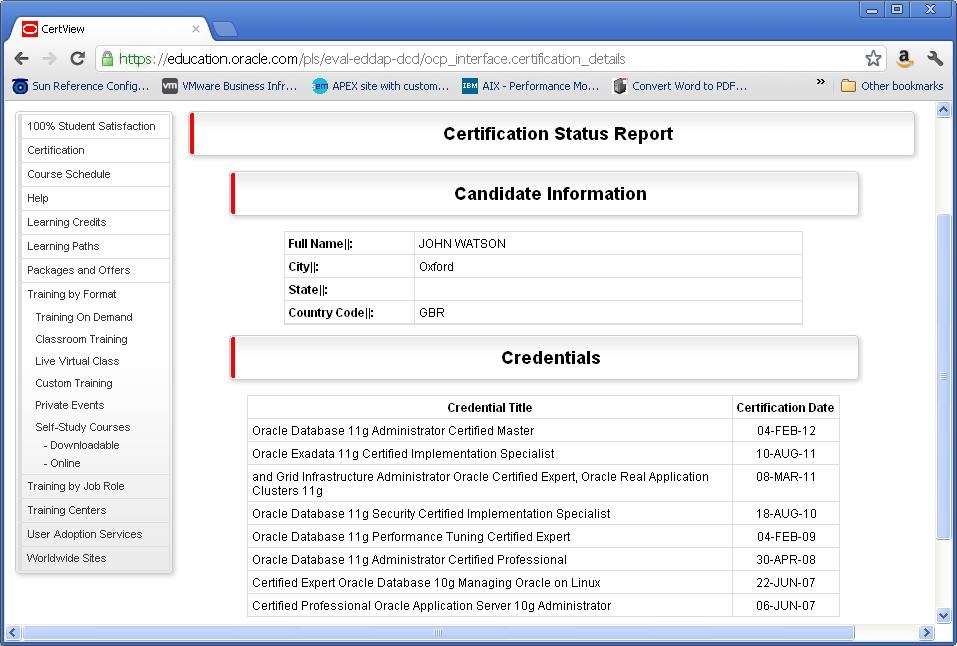Open the Learning Paths sidebar item
Screen dimensions: 957x646
click(95, 246)
